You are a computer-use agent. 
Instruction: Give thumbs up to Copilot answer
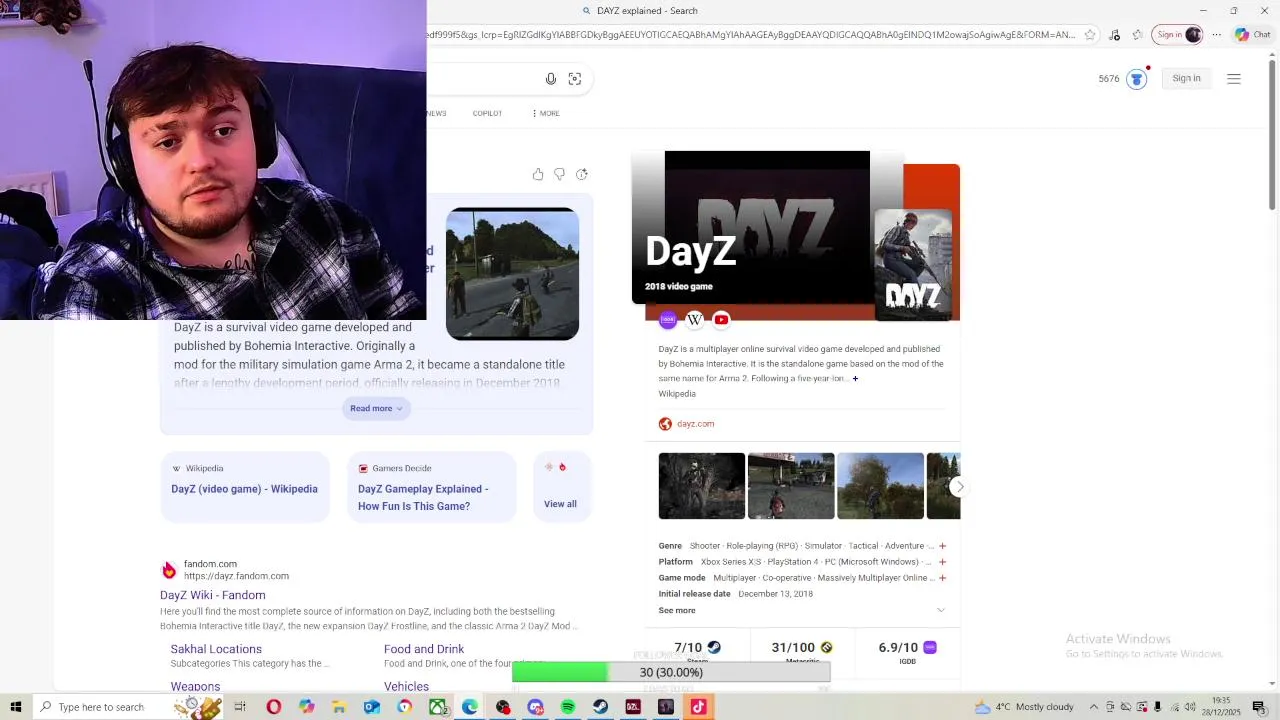coord(538,174)
